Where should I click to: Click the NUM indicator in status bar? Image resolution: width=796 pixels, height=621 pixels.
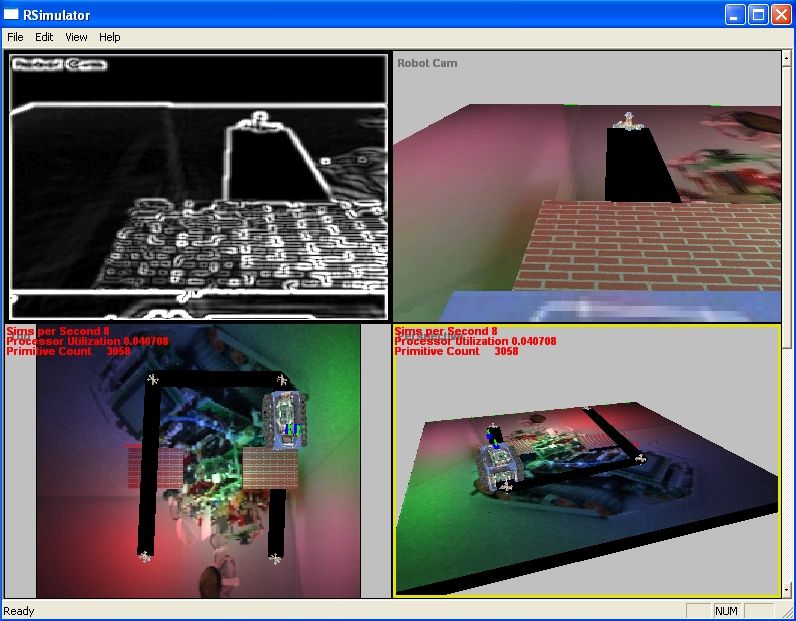(x=727, y=611)
